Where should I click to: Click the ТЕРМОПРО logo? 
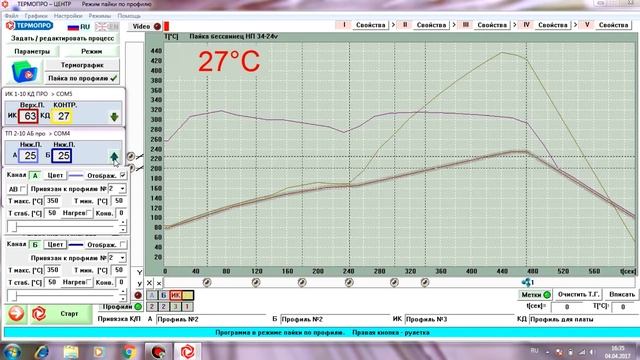point(29,26)
